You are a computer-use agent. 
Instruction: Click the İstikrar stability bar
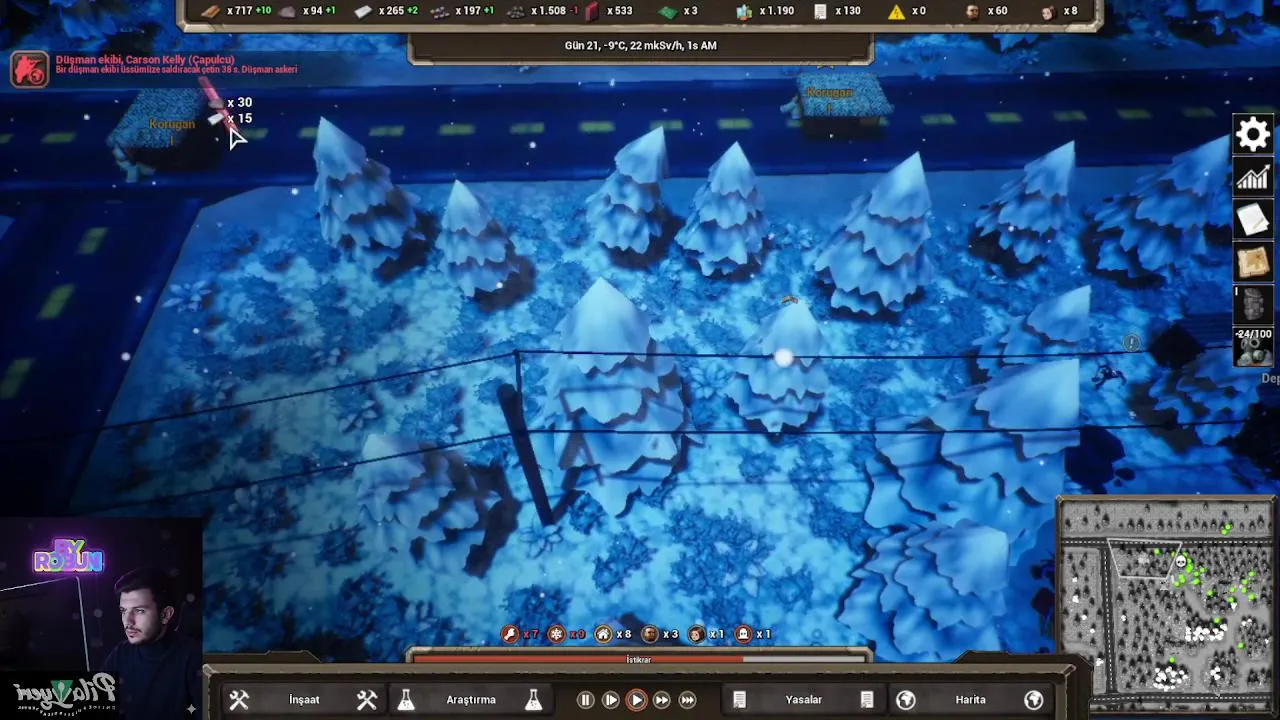pos(638,658)
